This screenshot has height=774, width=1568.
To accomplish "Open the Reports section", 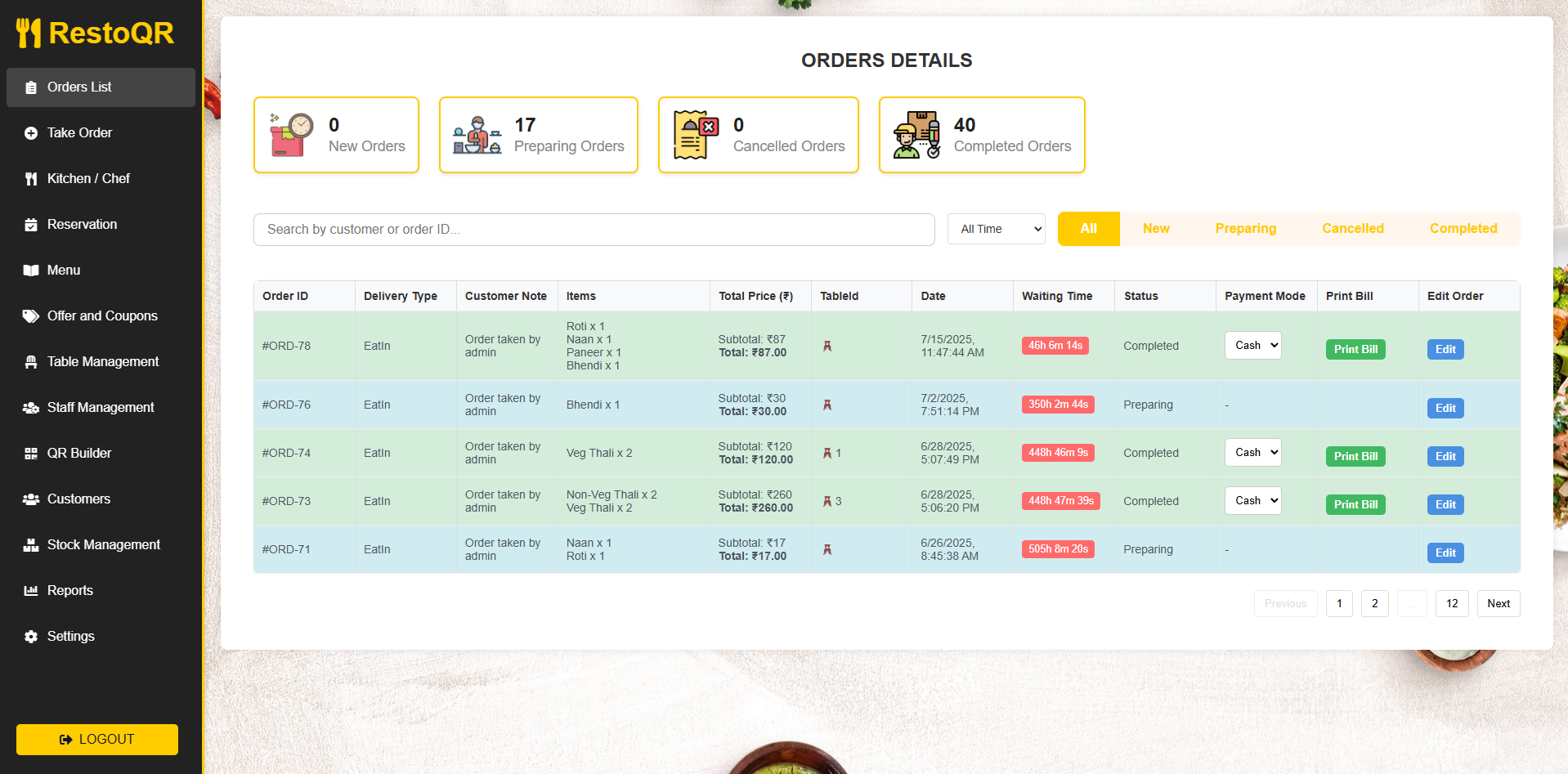I will coord(69,590).
